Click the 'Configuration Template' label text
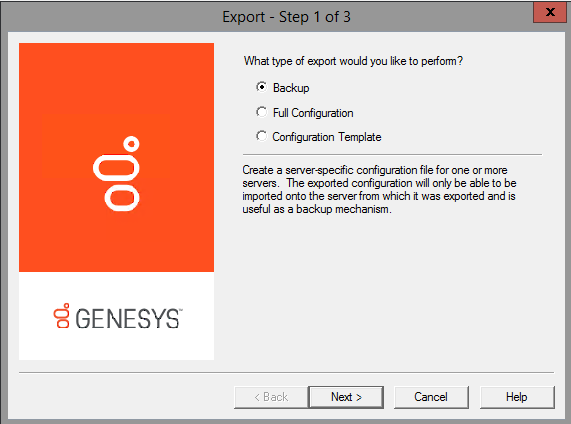Screen dimensions: 571x424 (327, 137)
